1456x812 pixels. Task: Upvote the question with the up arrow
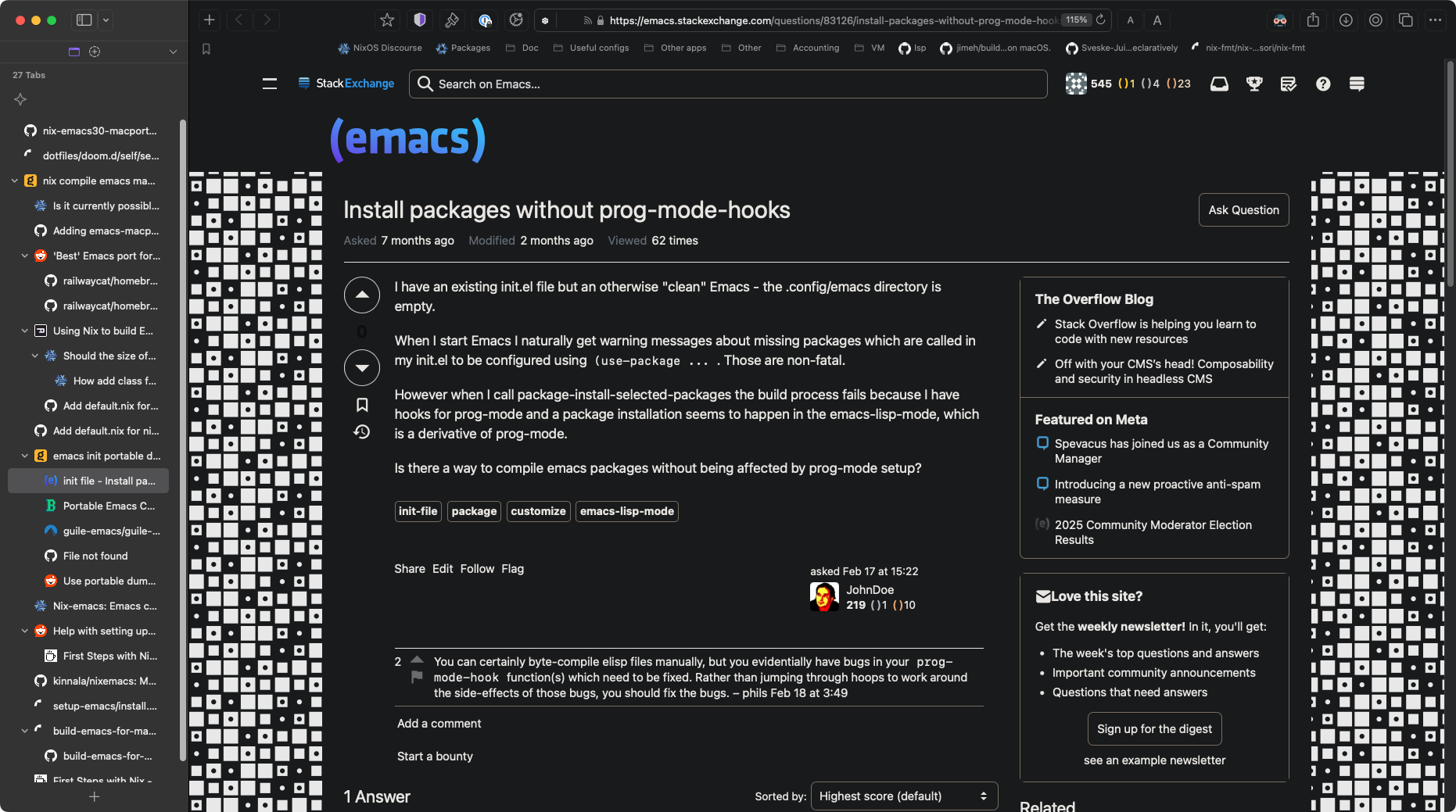click(362, 295)
